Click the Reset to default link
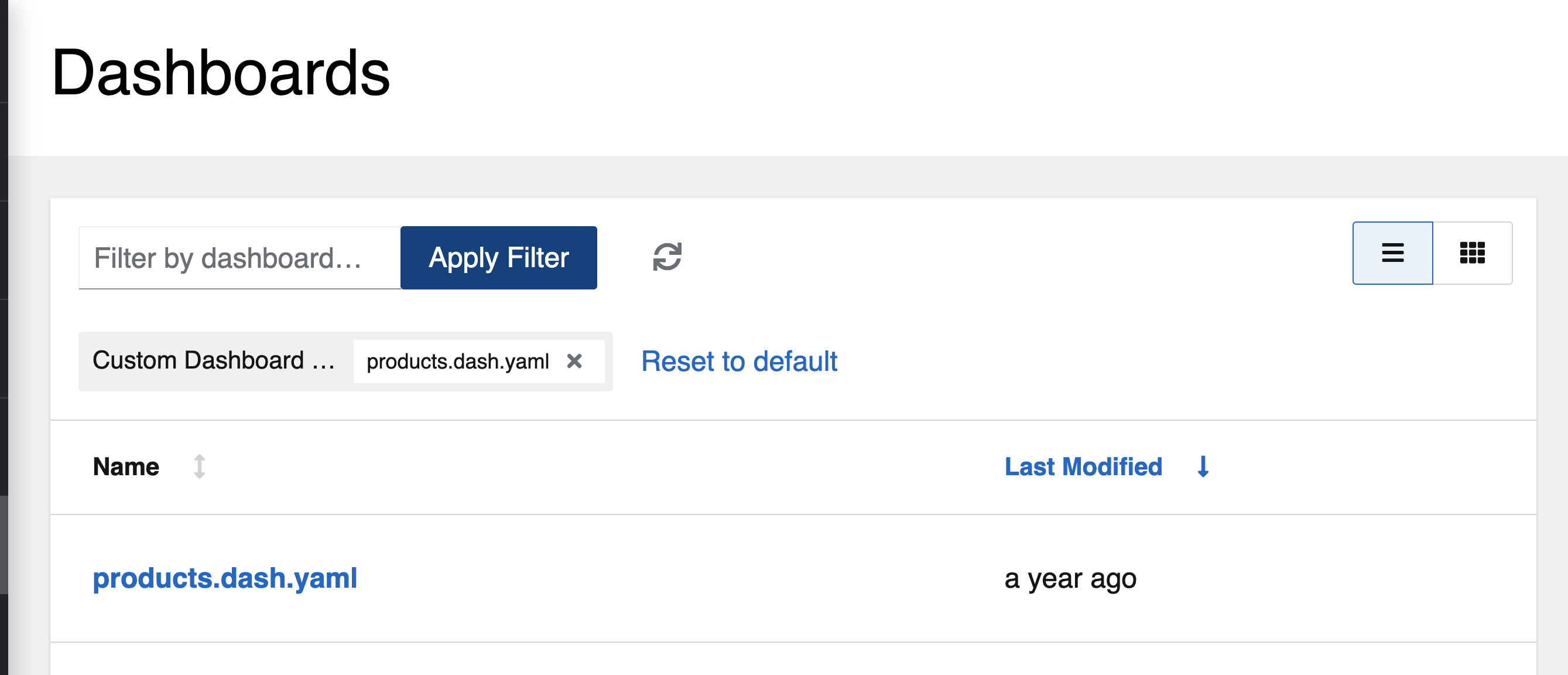The image size is (1568, 675). pyautogui.click(x=738, y=362)
